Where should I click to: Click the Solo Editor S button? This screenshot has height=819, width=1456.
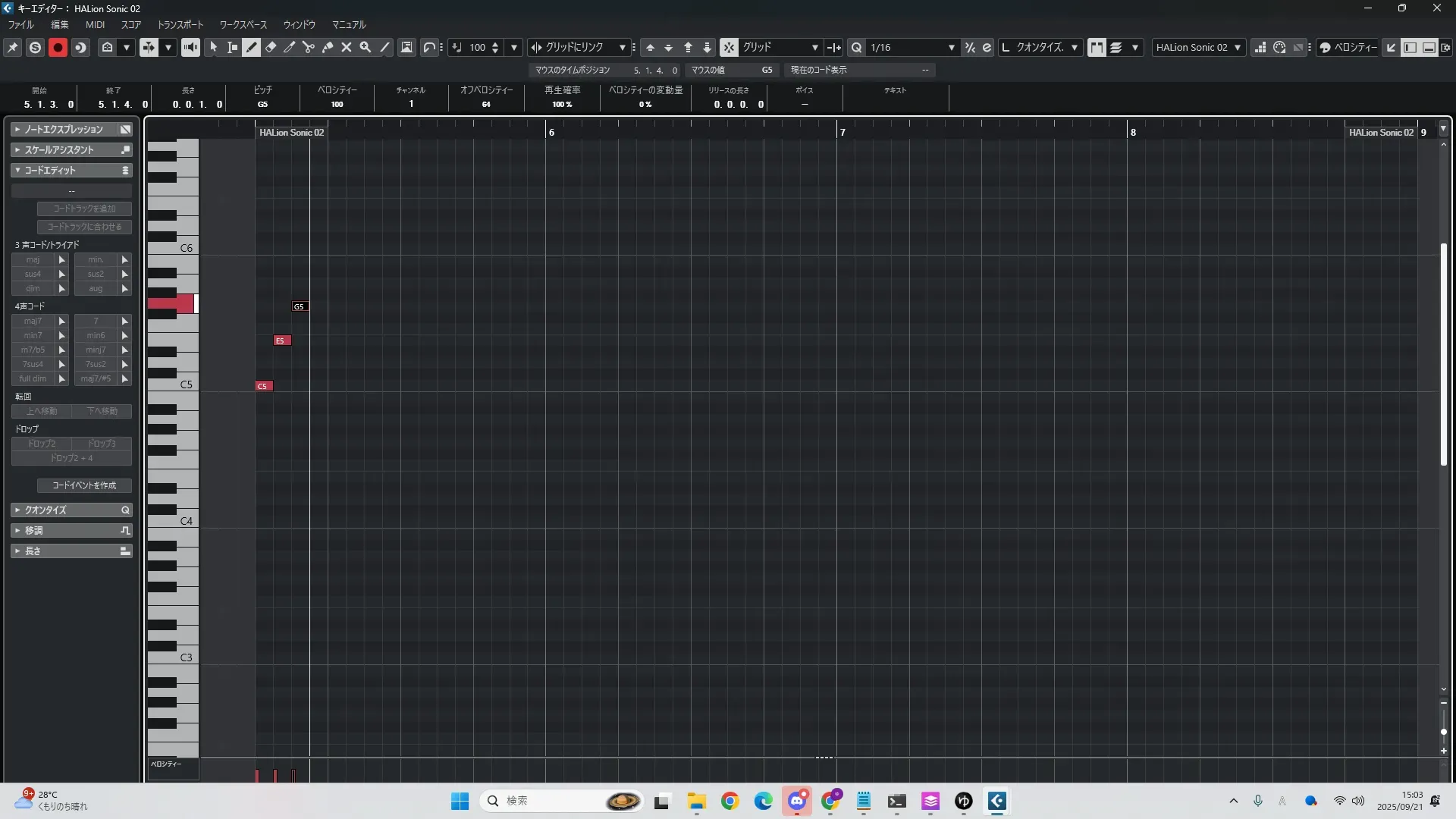coord(35,48)
